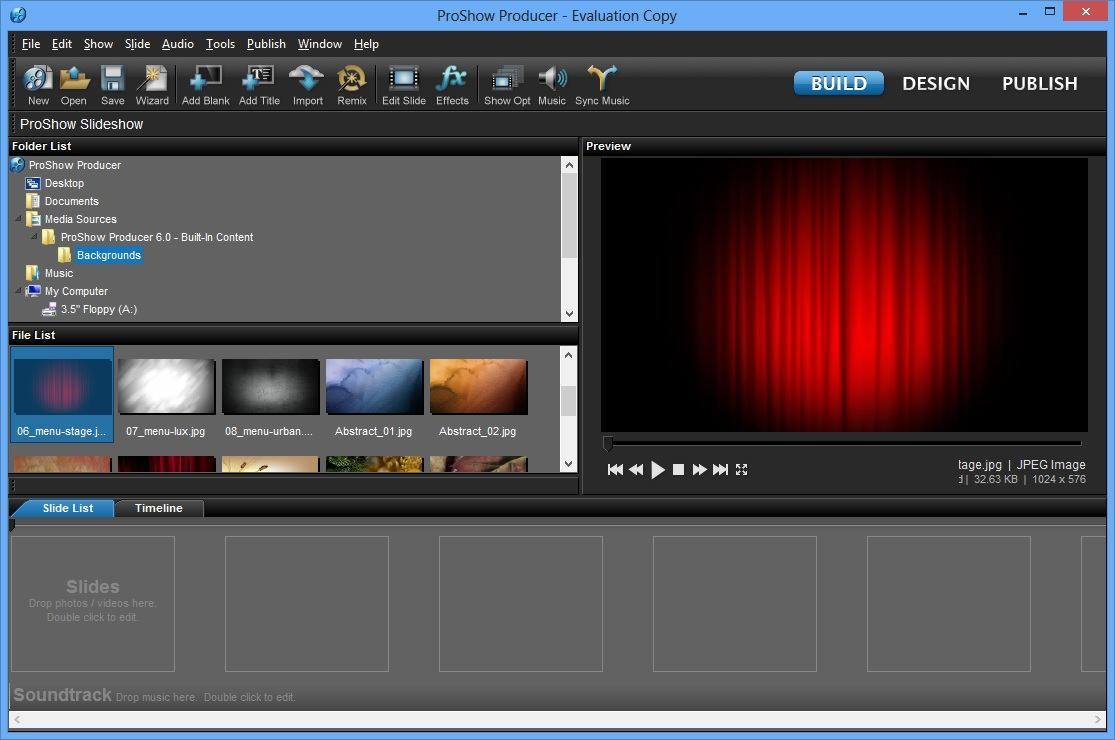Viewport: 1115px width, 740px height.
Task: Open the Help menu
Action: coord(366,44)
